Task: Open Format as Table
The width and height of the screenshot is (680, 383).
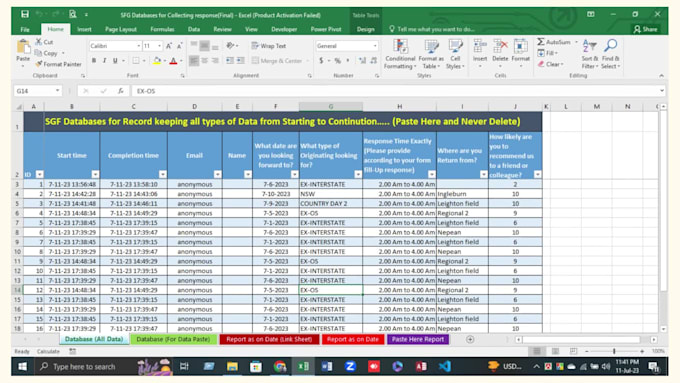Action: (431, 54)
